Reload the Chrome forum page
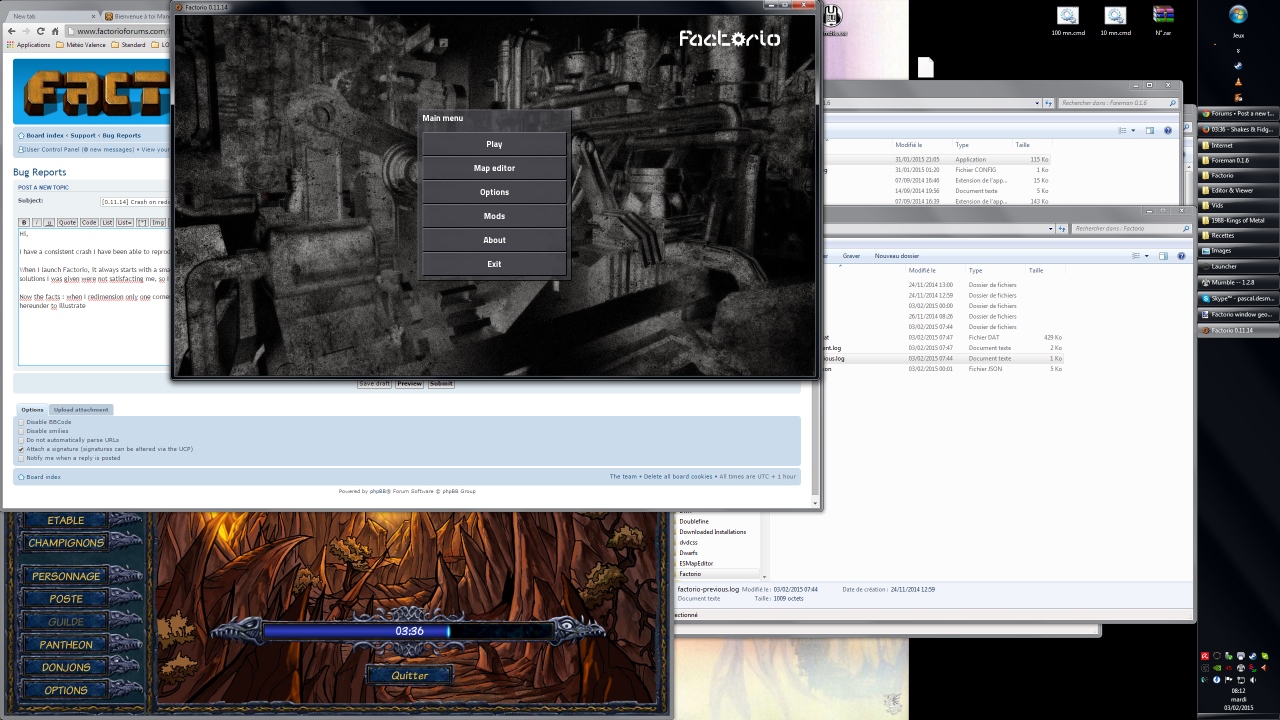The image size is (1280, 720). click(41, 31)
